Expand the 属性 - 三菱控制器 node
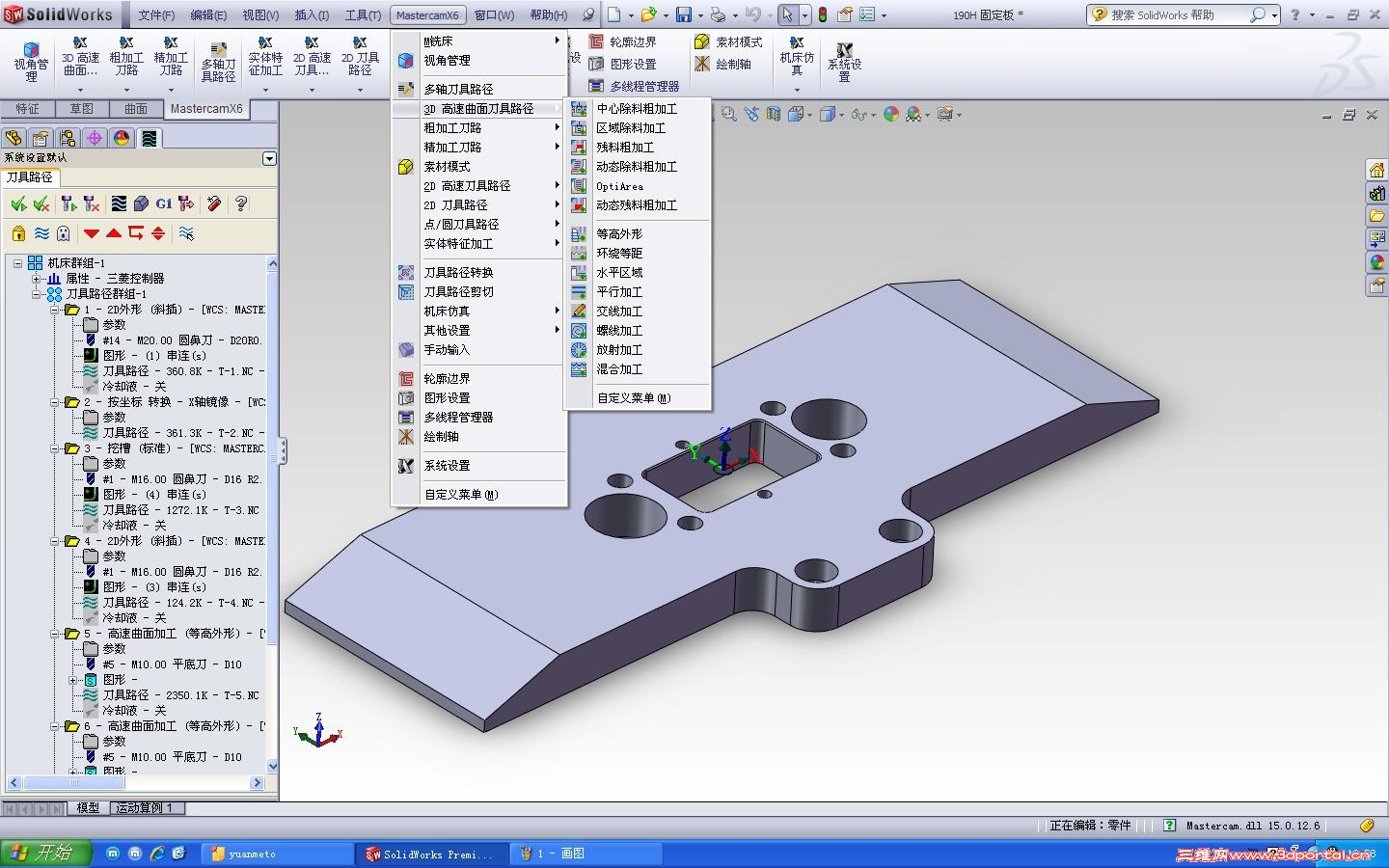Image resolution: width=1389 pixels, height=868 pixels. tap(37, 279)
